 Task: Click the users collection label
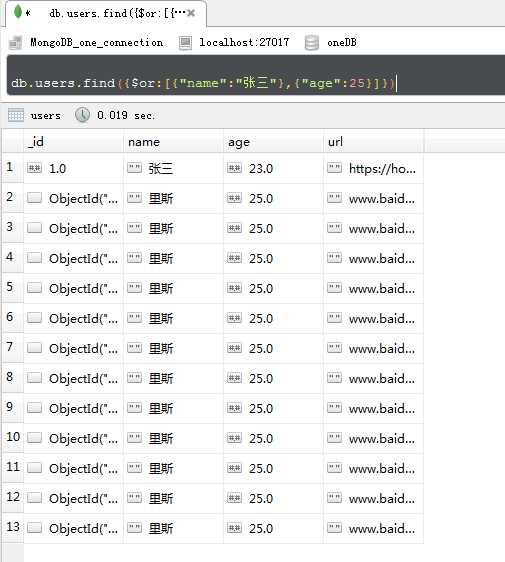46,116
